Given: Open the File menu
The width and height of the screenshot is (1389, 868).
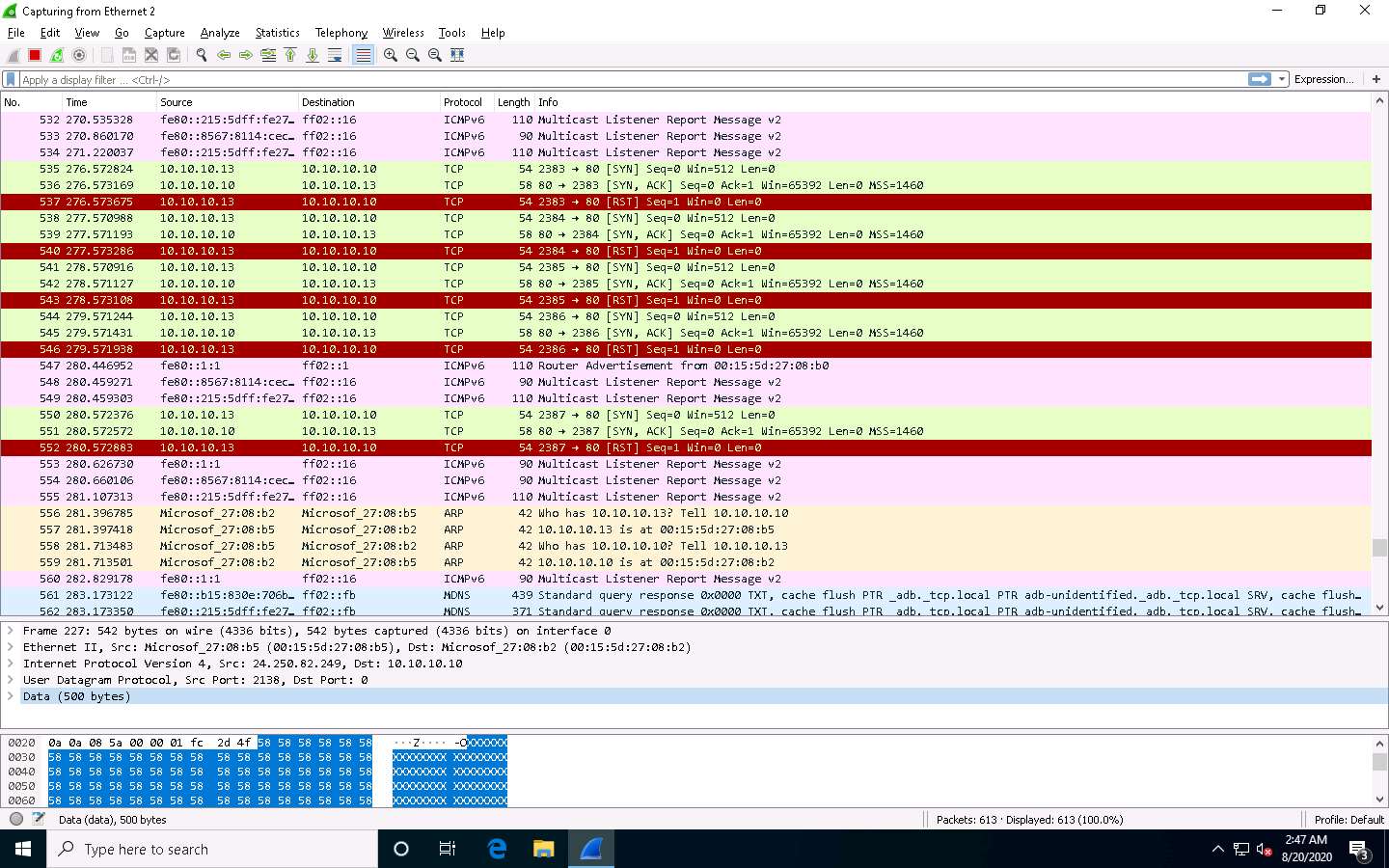Looking at the screenshot, I should pos(16,33).
